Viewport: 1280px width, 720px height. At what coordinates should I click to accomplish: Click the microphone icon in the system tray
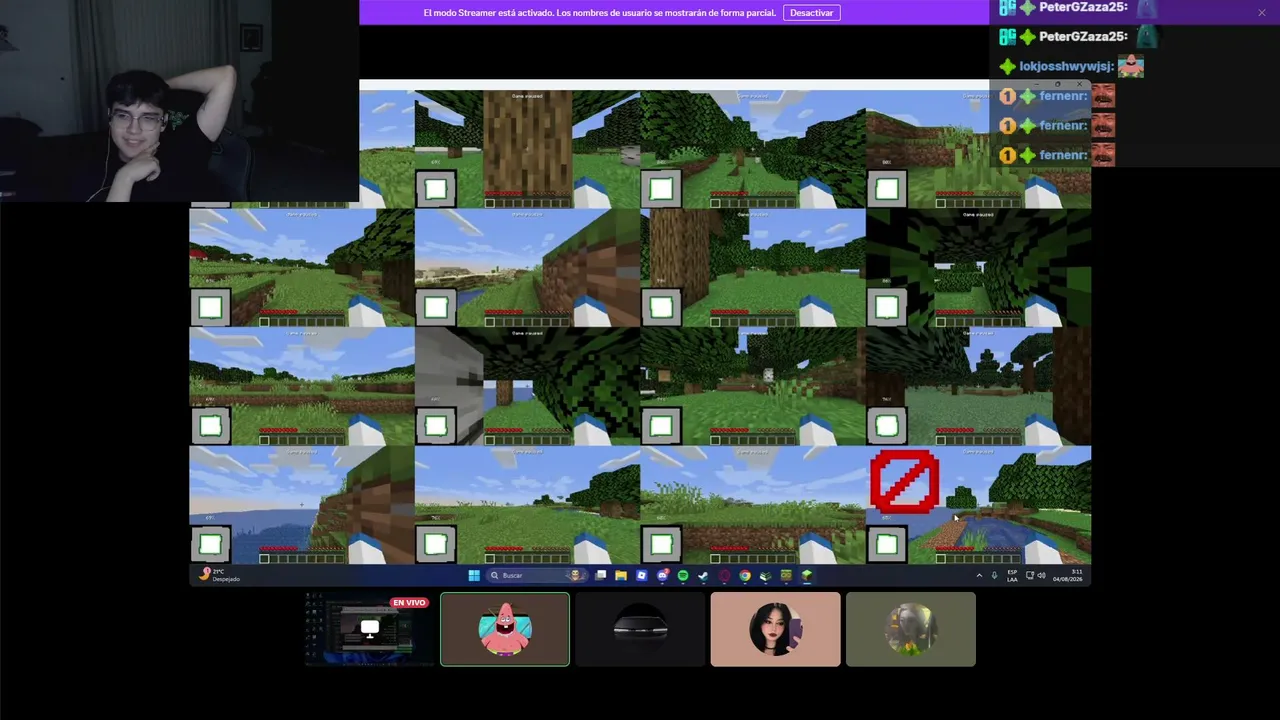(x=994, y=575)
